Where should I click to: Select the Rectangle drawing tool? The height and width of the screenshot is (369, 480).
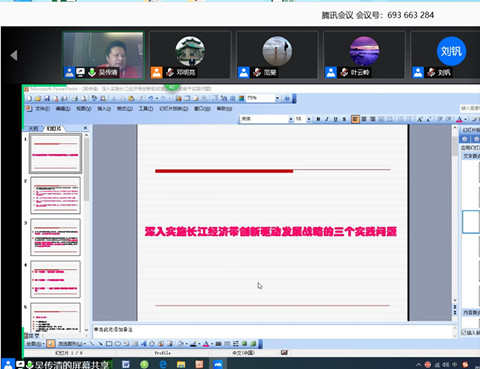point(109,344)
